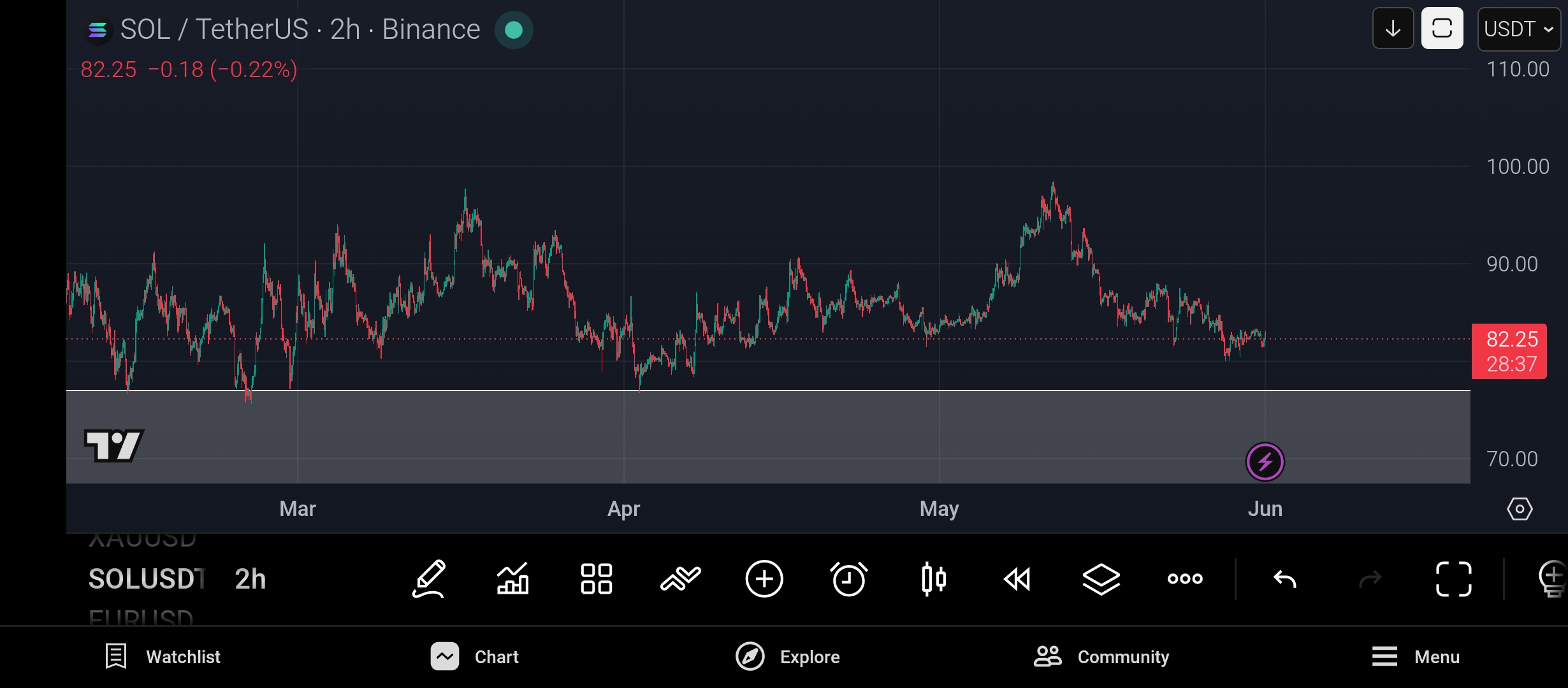
Task: Tap the circled plus add icon
Action: pos(764,579)
